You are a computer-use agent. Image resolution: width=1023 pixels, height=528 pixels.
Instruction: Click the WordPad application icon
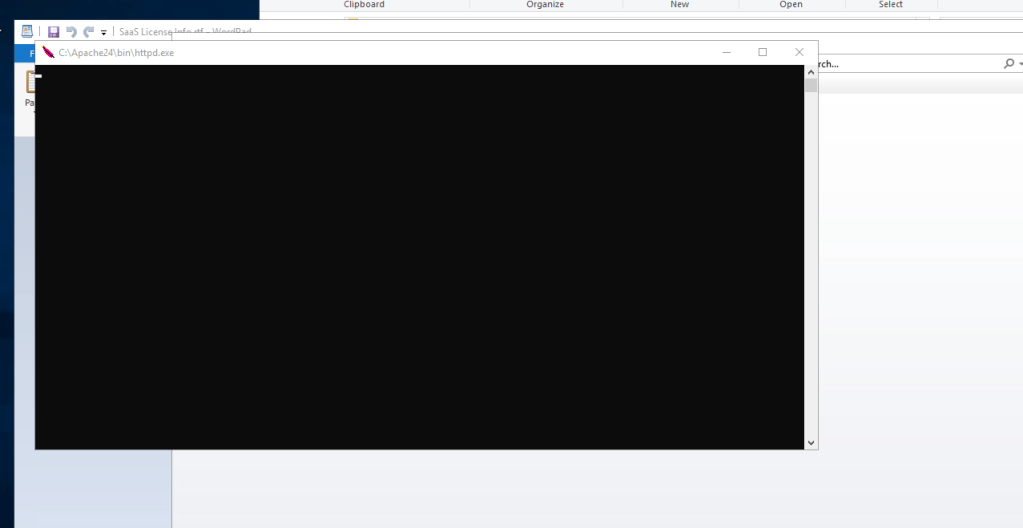click(x=27, y=32)
